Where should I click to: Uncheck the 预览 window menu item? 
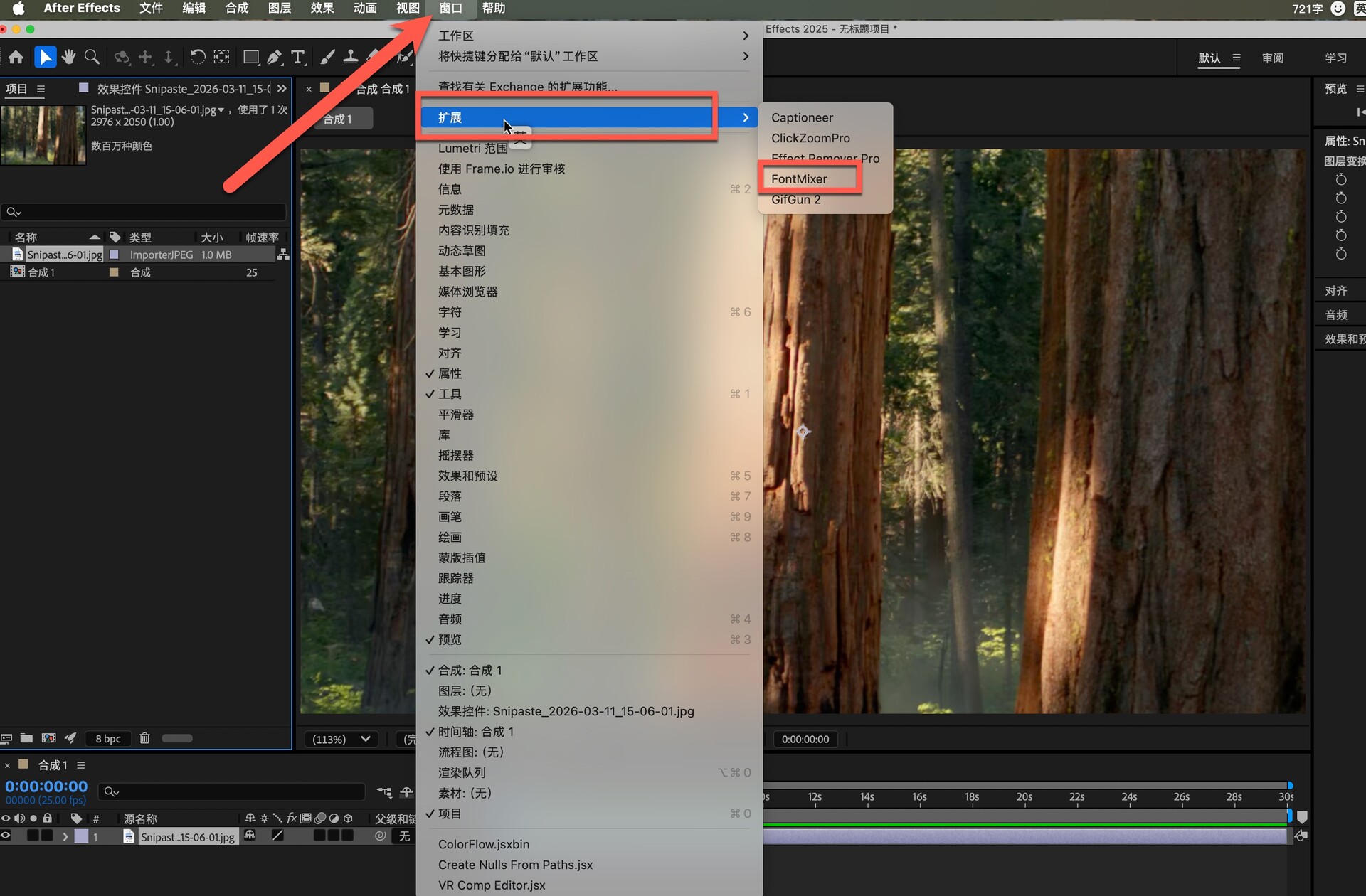tap(450, 639)
